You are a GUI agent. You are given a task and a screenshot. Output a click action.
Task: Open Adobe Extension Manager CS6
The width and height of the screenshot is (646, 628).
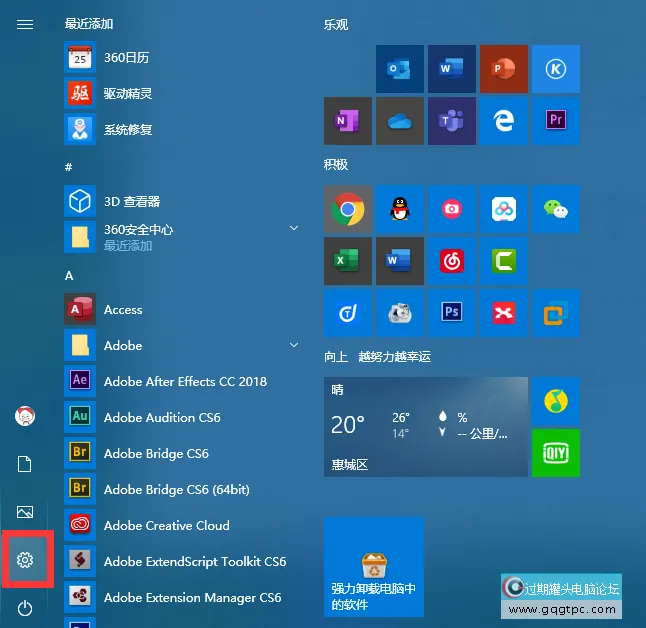tap(181, 597)
